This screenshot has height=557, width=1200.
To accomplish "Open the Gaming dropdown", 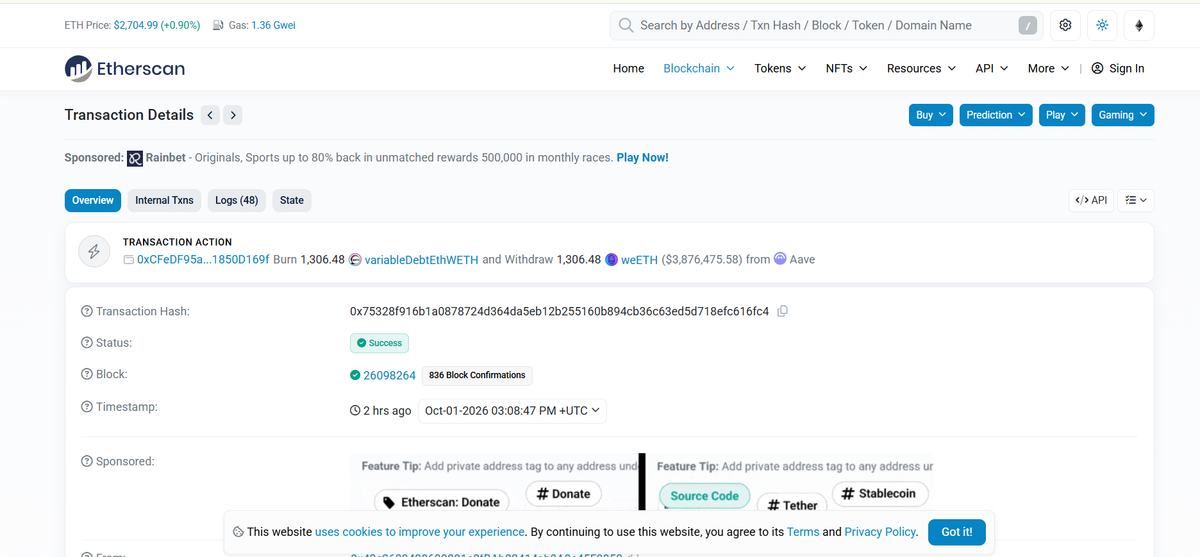I will pyautogui.click(x=1123, y=115).
